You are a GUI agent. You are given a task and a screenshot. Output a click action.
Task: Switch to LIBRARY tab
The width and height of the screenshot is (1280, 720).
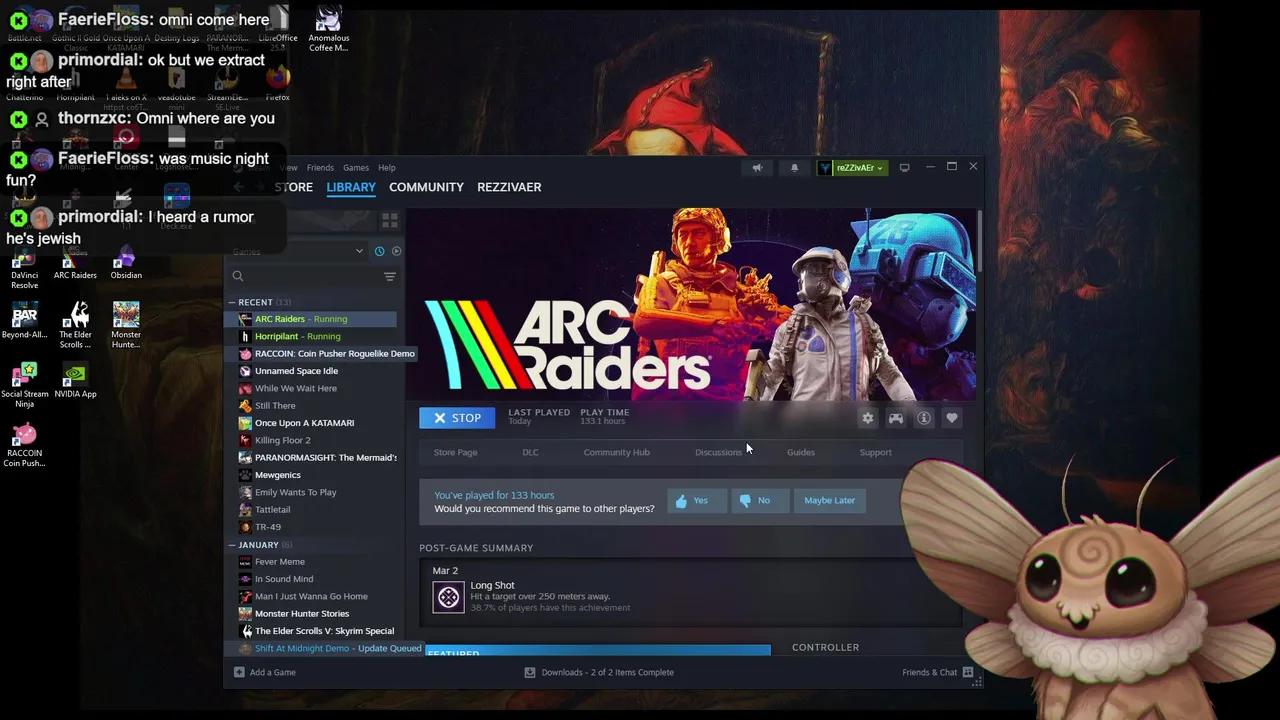click(x=351, y=187)
